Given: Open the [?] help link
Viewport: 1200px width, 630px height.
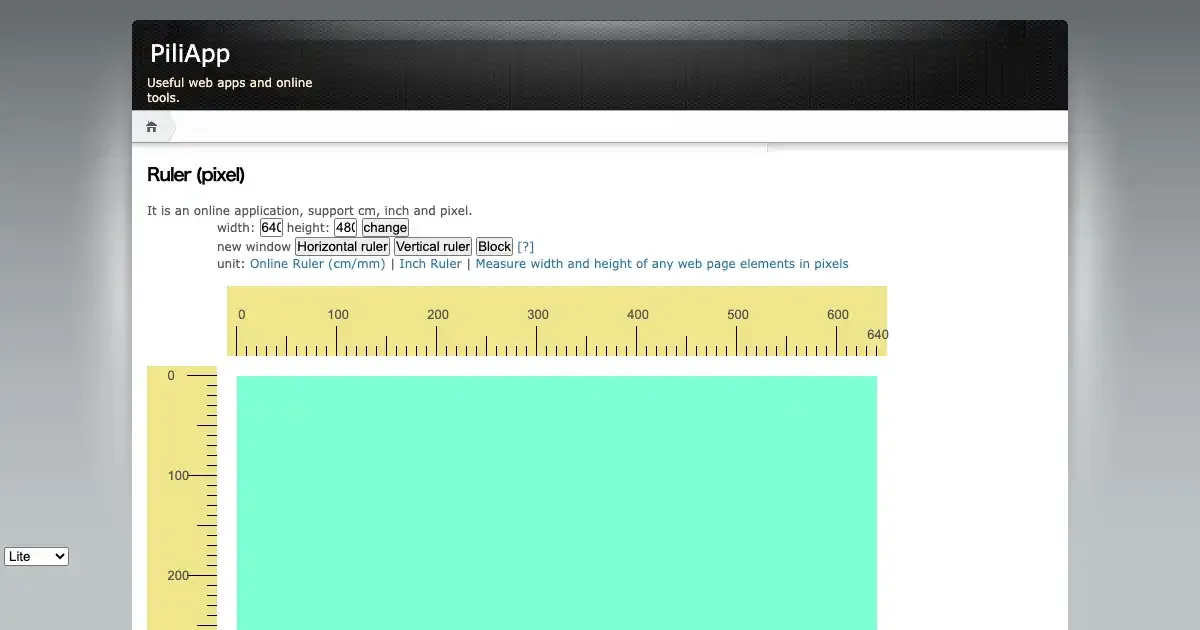Looking at the screenshot, I should click(525, 247).
